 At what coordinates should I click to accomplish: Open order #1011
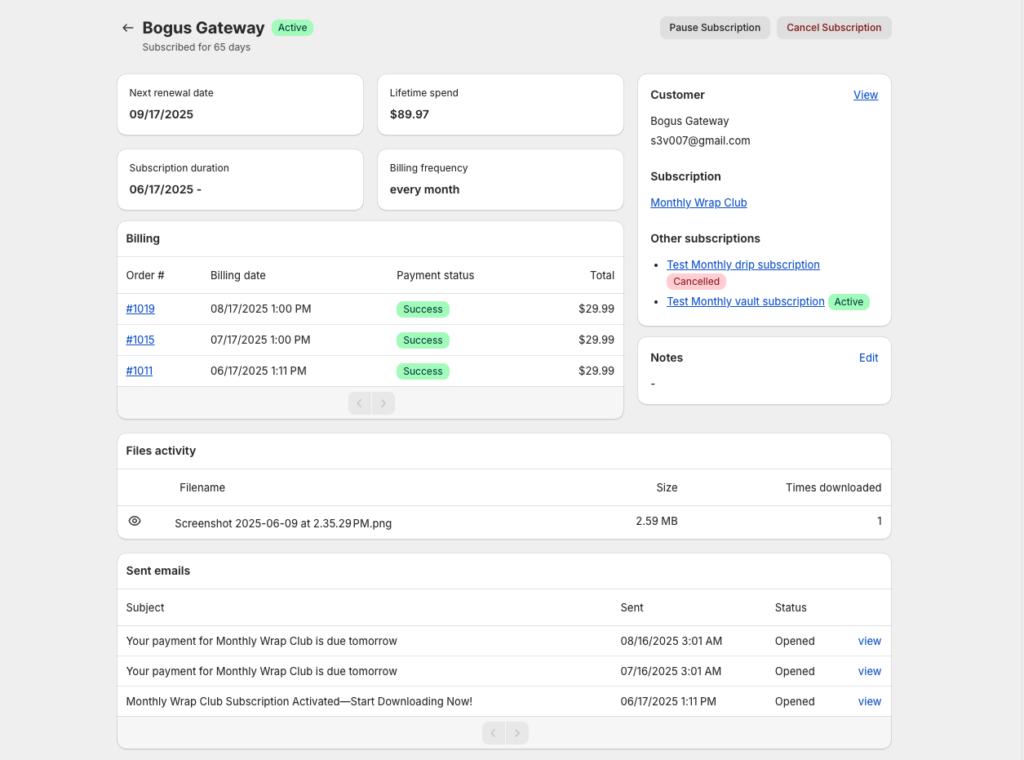(x=139, y=371)
